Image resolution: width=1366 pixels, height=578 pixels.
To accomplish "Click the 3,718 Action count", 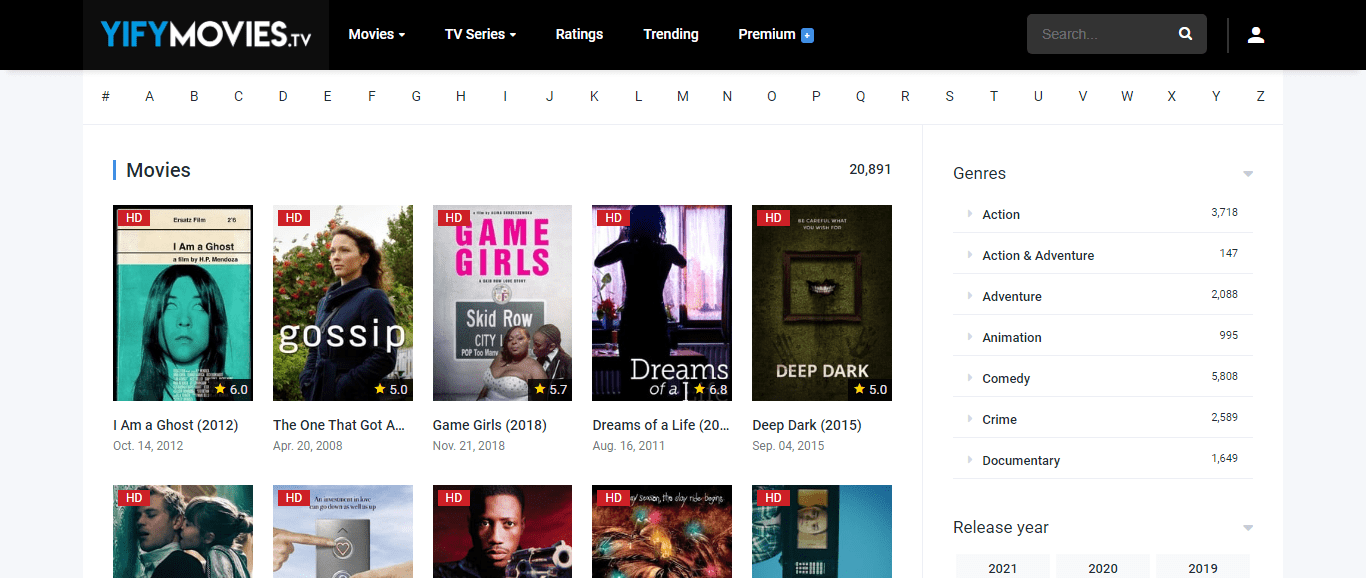I will [x=1224, y=212].
